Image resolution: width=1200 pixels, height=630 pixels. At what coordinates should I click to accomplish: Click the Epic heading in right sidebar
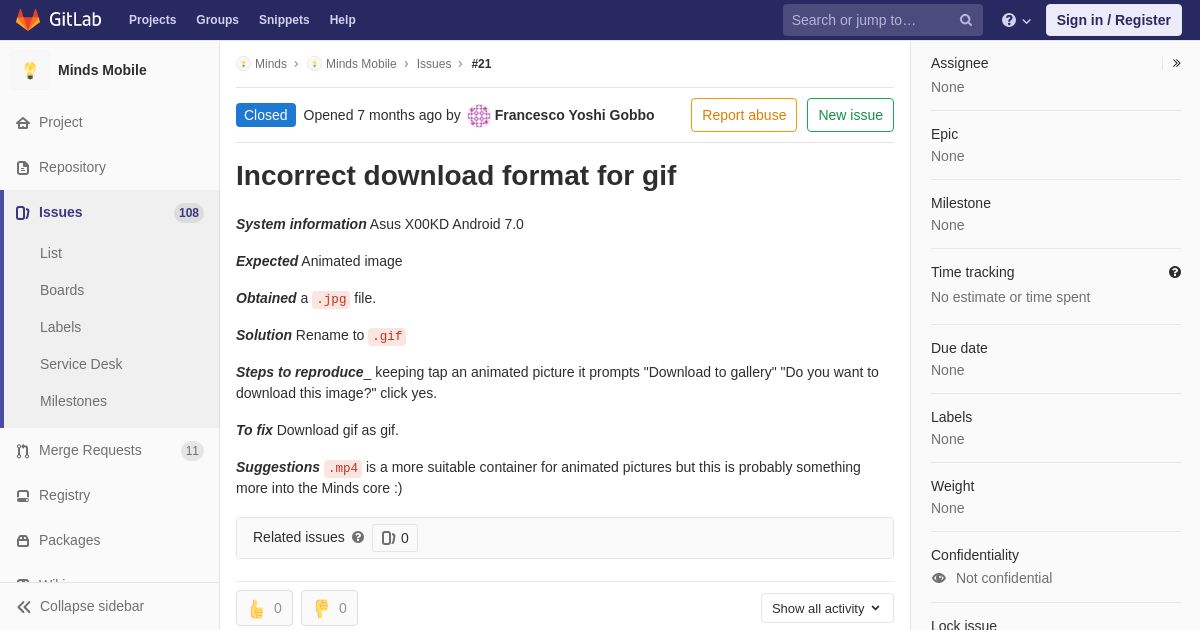tap(944, 134)
